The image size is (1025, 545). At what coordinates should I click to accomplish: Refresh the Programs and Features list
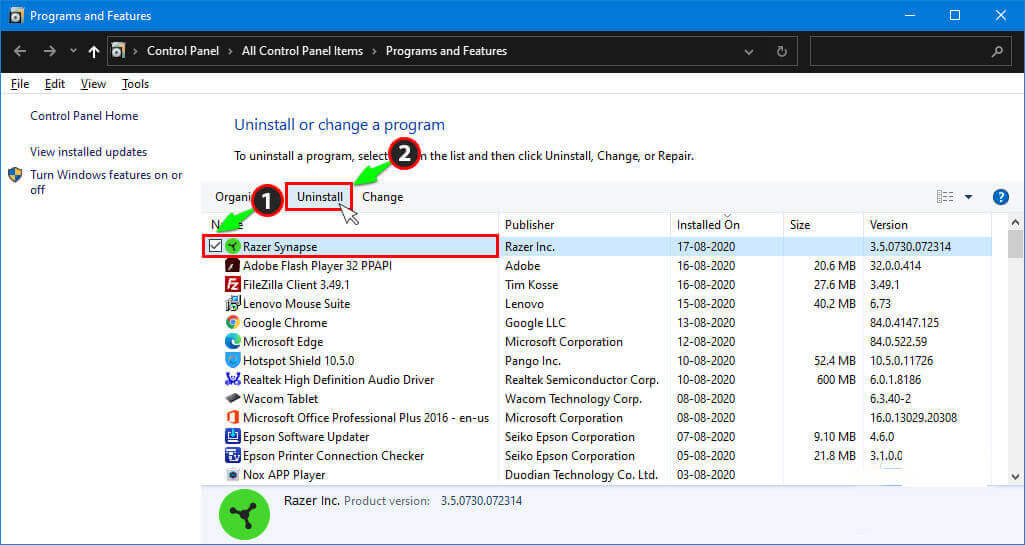tap(781, 51)
